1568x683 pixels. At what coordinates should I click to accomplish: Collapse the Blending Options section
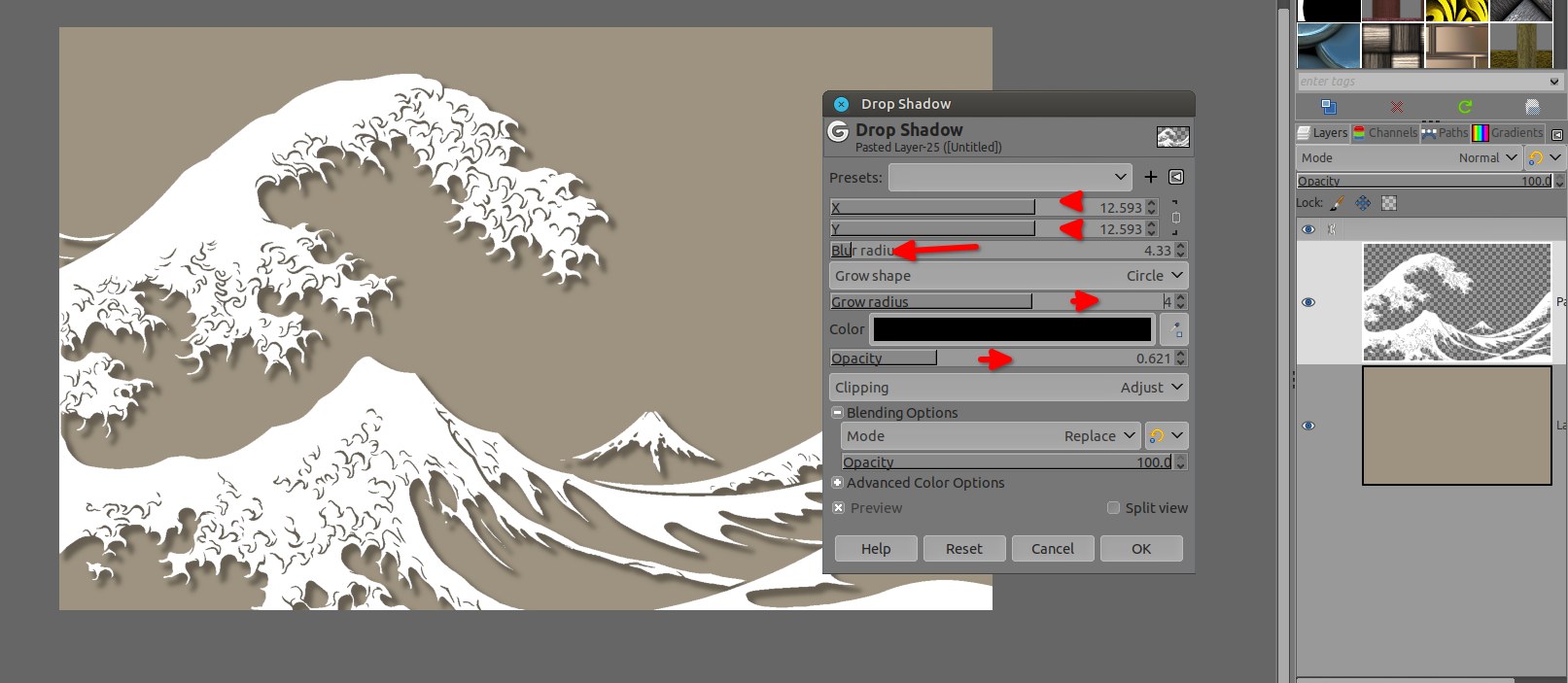pos(837,413)
